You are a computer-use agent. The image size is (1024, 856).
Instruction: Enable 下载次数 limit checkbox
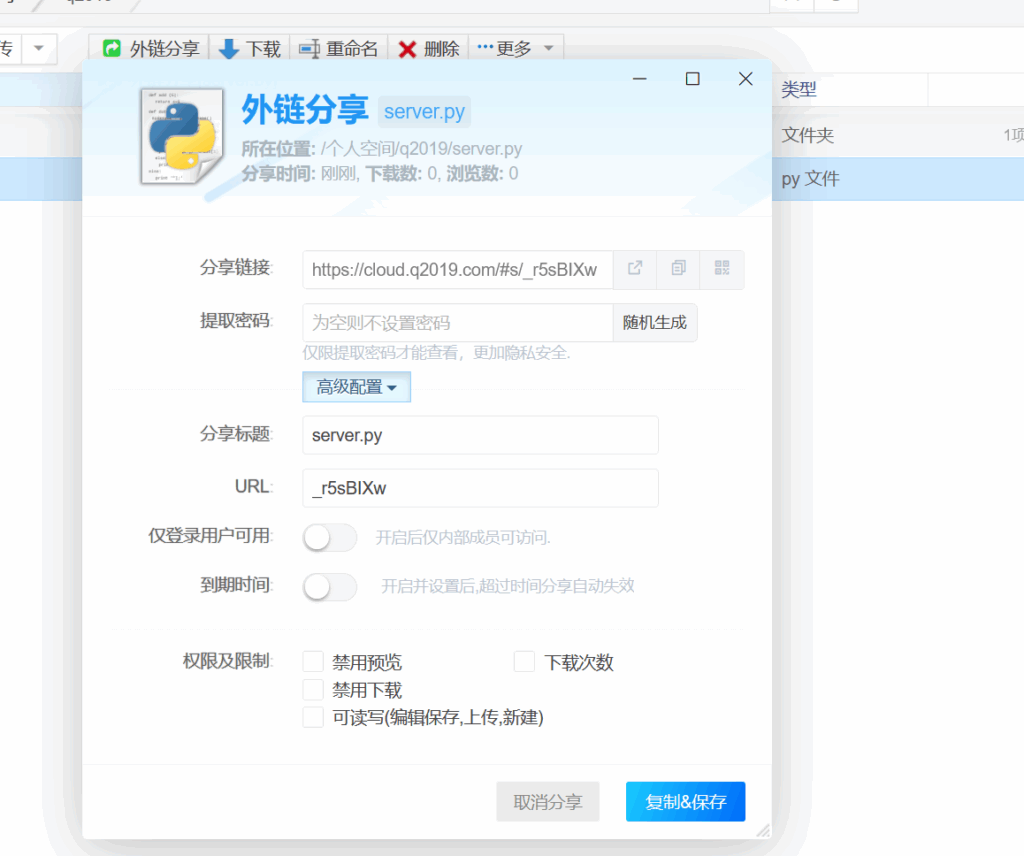(x=524, y=662)
